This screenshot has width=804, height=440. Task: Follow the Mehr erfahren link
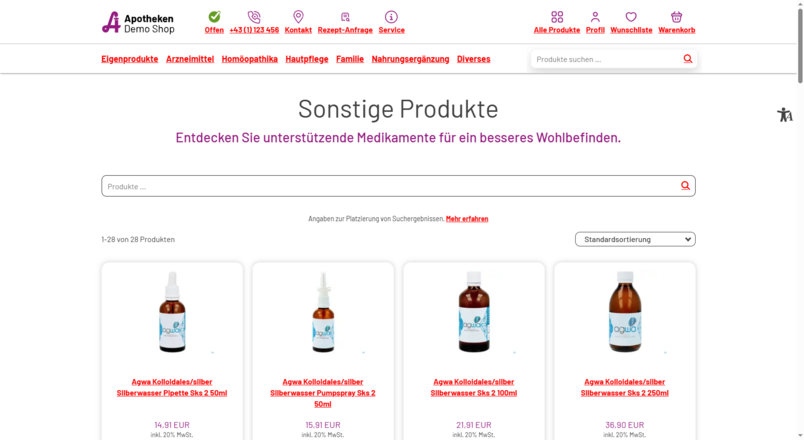click(467, 218)
